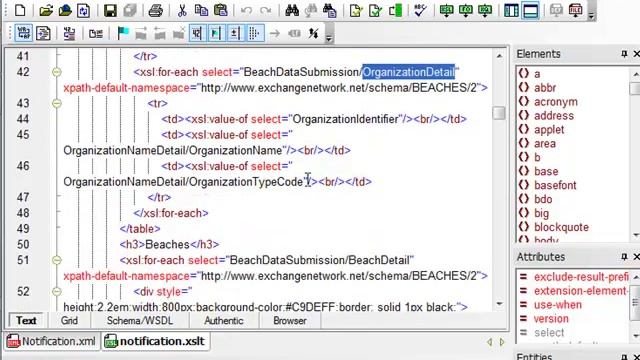
Task: Paste from the clipboard
Action: (x=220, y=10)
